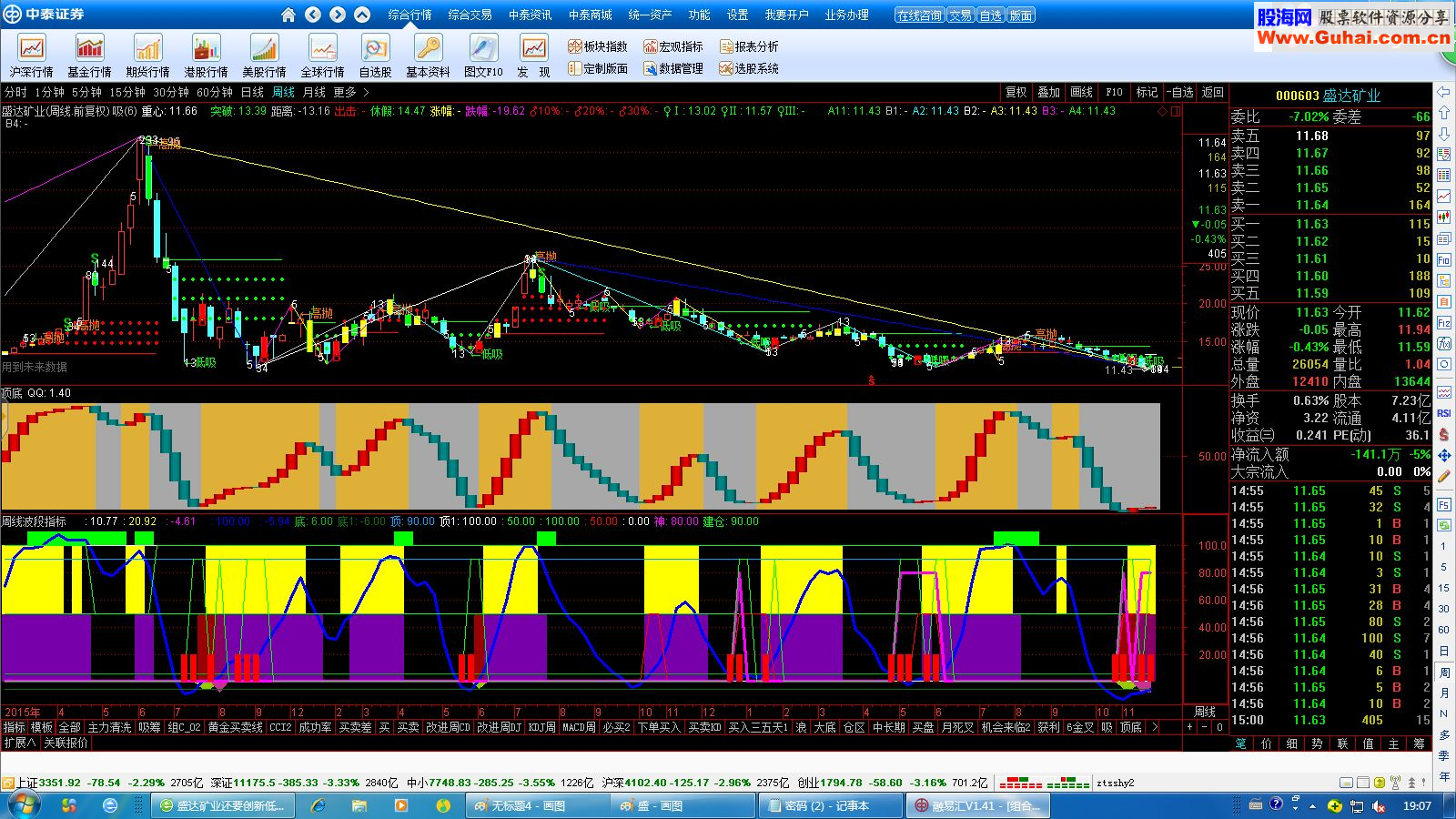1456x819 pixels.
Task: Click the 关联报价 tab
Action: 66,743
